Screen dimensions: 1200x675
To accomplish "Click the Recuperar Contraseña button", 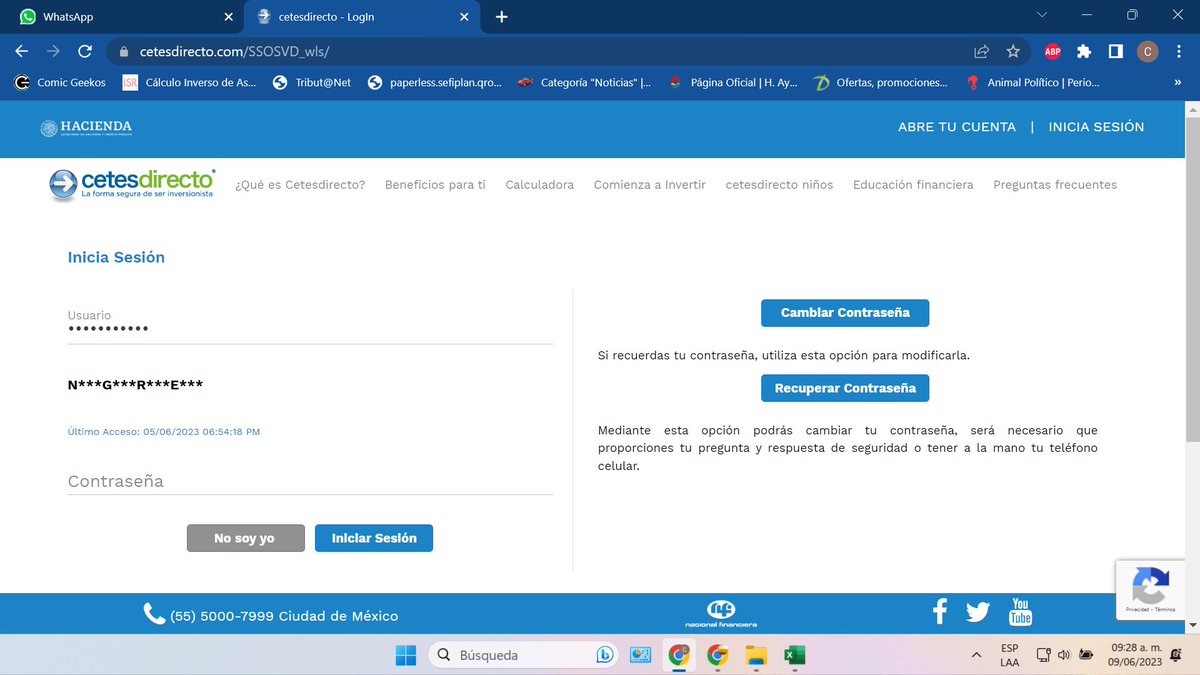I will point(845,388).
